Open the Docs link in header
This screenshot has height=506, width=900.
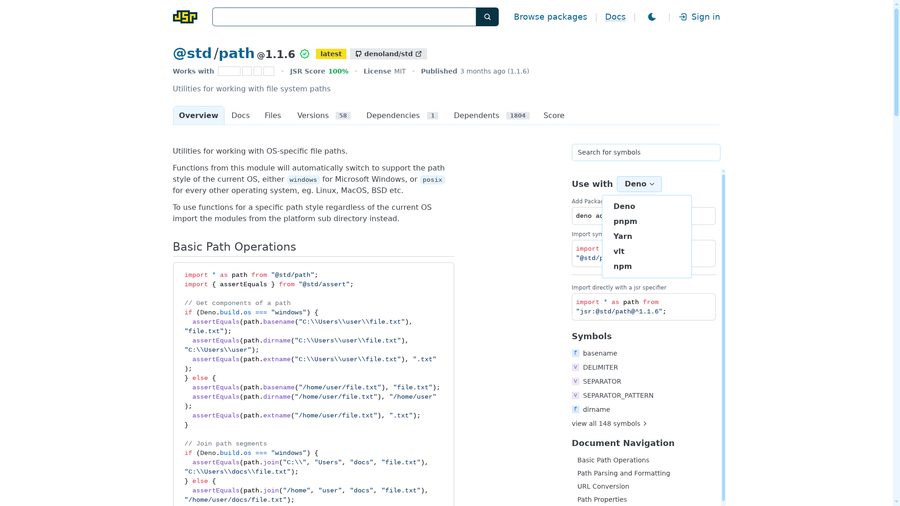point(615,17)
